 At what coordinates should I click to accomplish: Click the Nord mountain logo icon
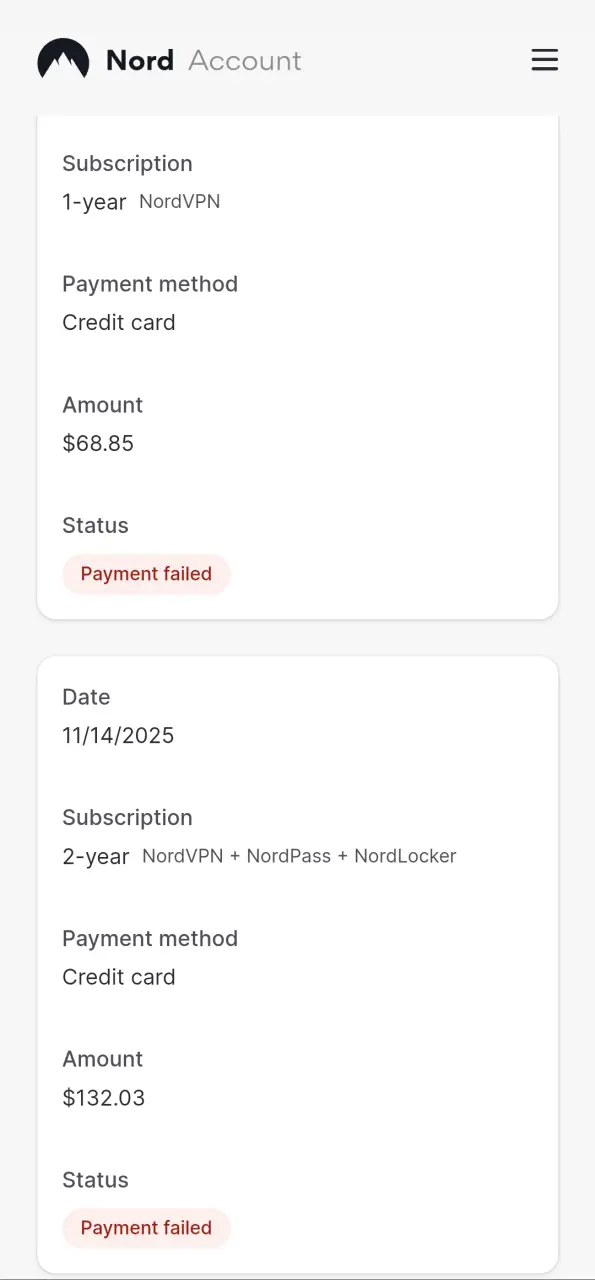click(x=63, y=59)
